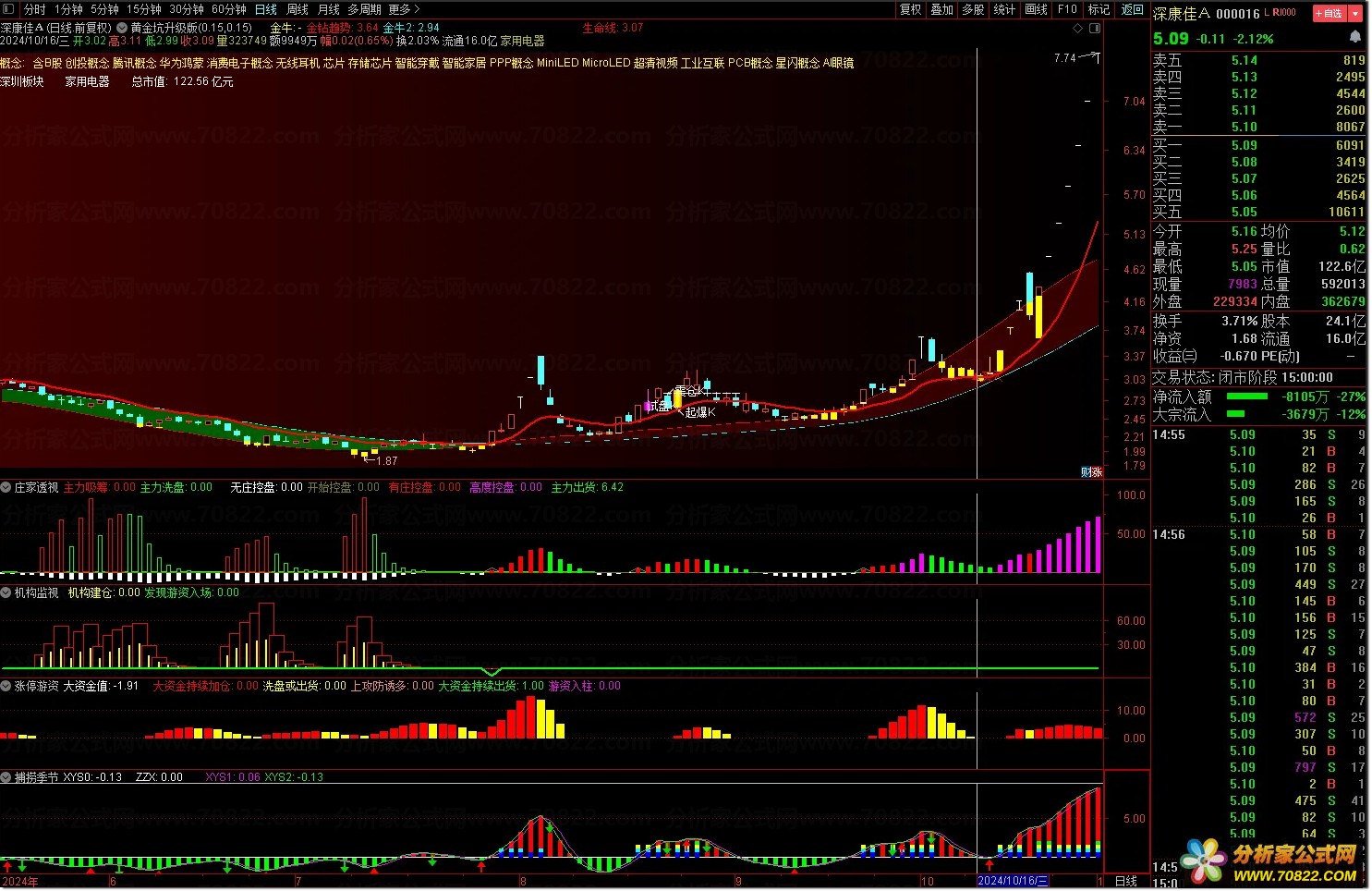This screenshot has height=891, width=1372.
Task: Select the 日线 daily period tab
Action: click(266, 9)
